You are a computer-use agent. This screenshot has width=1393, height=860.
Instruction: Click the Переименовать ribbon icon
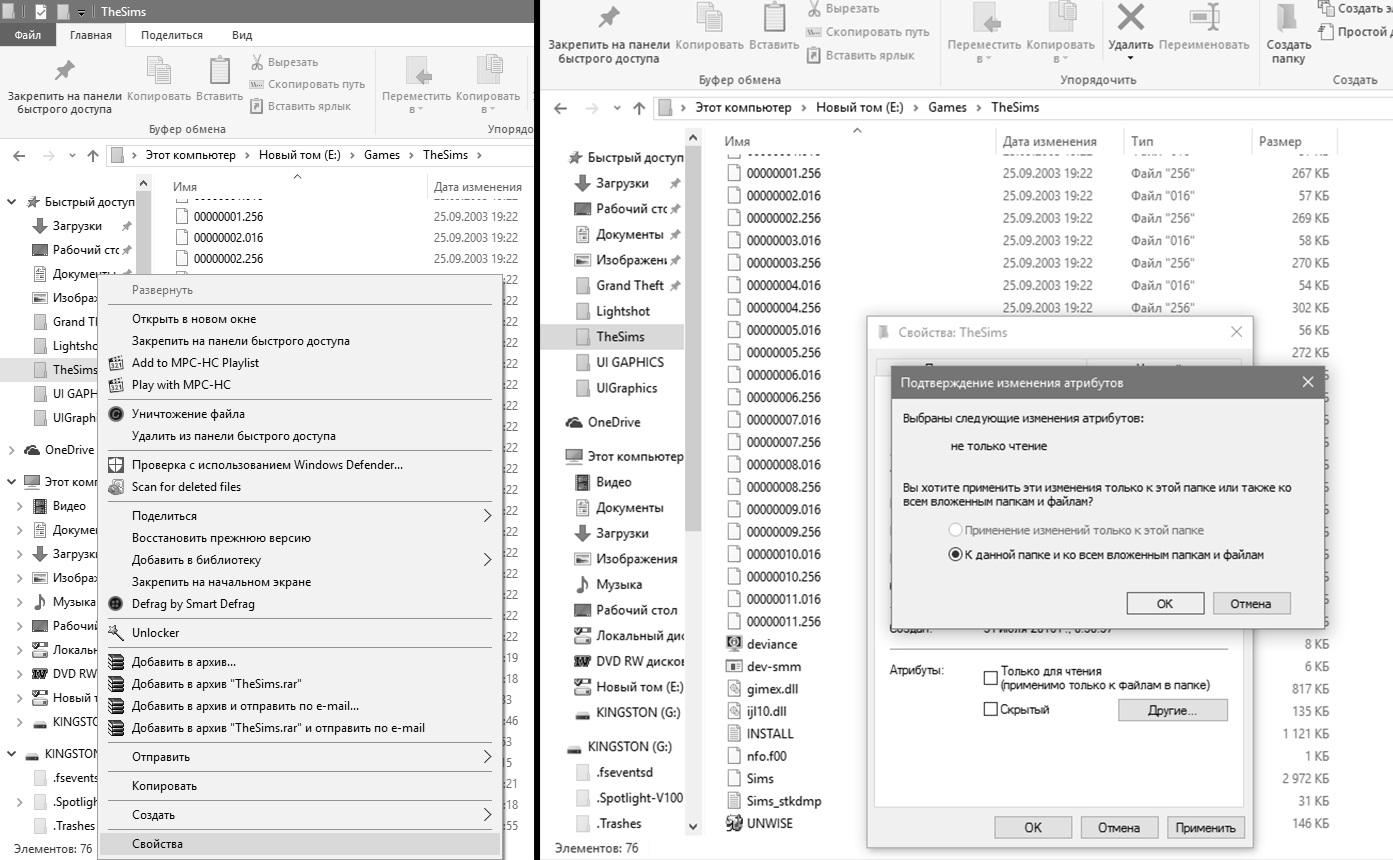tap(1204, 17)
